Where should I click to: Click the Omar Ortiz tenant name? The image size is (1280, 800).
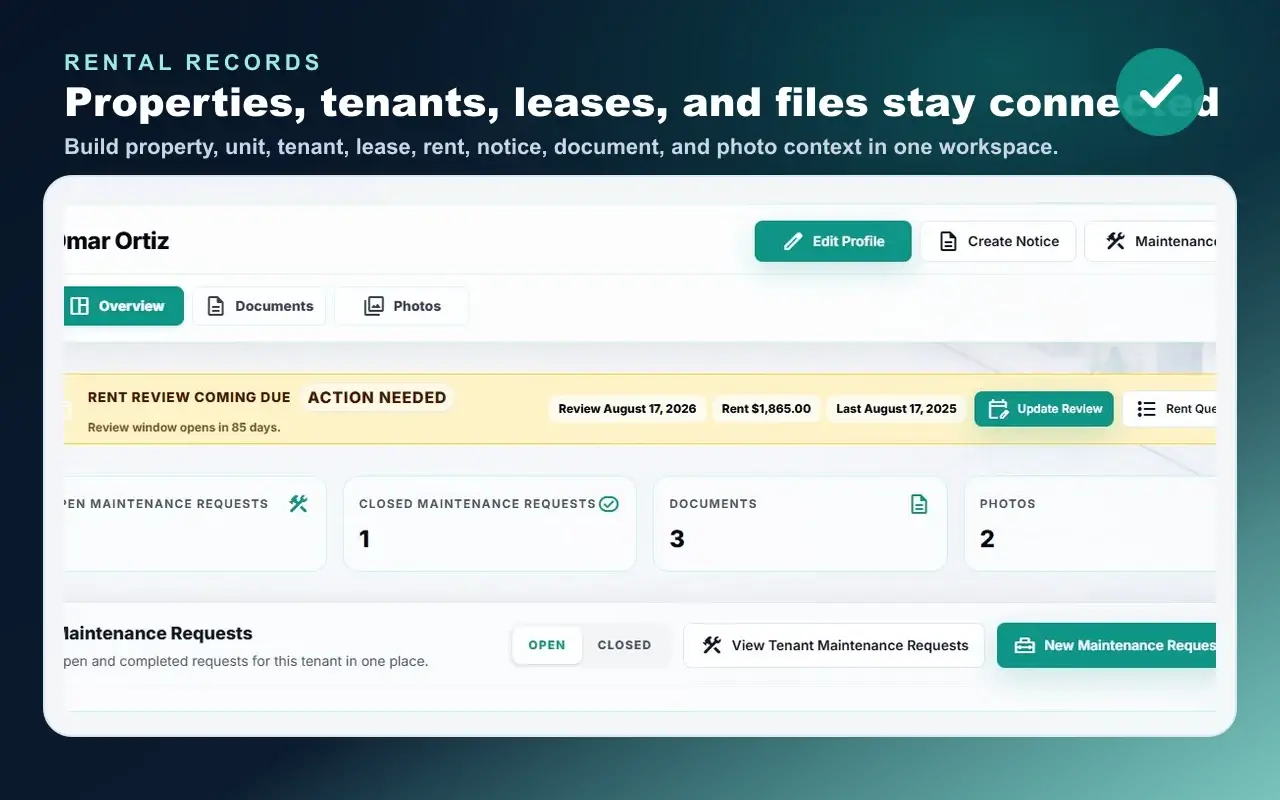click(x=116, y=241)
